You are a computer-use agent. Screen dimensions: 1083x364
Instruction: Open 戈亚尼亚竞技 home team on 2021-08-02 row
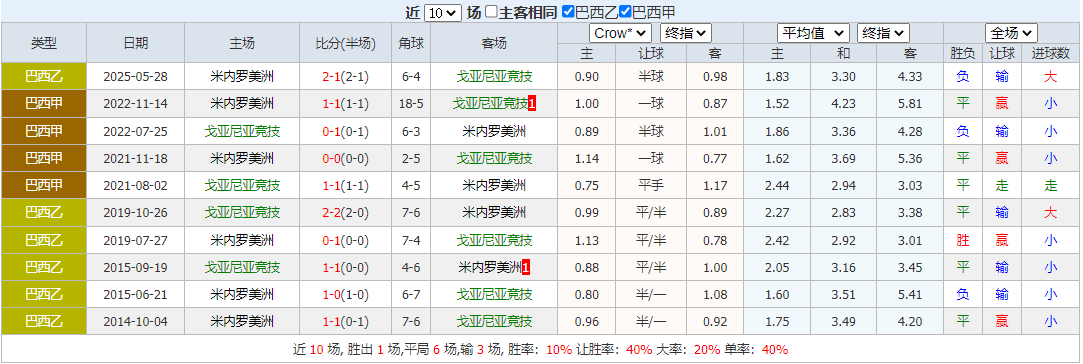pos(242,185)
